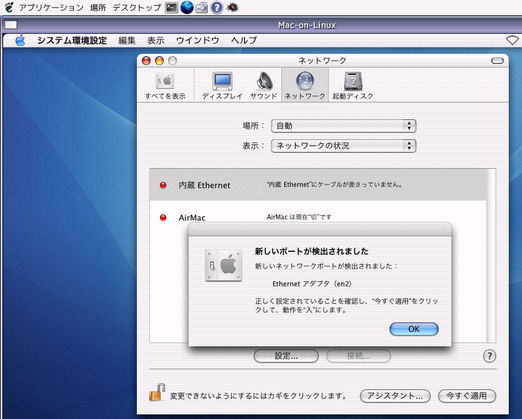Open the ディスプレイ preferences icon
This screenshot has height=419, width=522.
click(222, 86)
